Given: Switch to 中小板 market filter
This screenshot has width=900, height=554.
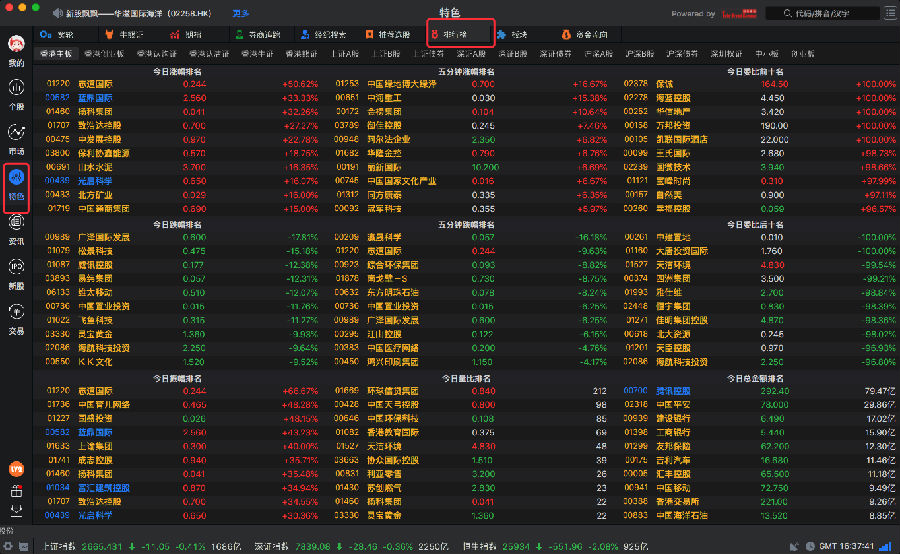Looking at the screenshot, I should point(767,54).
